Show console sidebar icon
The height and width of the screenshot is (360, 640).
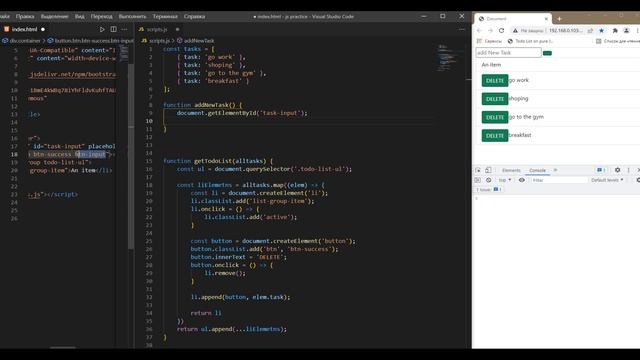click(x=478, y=180)
